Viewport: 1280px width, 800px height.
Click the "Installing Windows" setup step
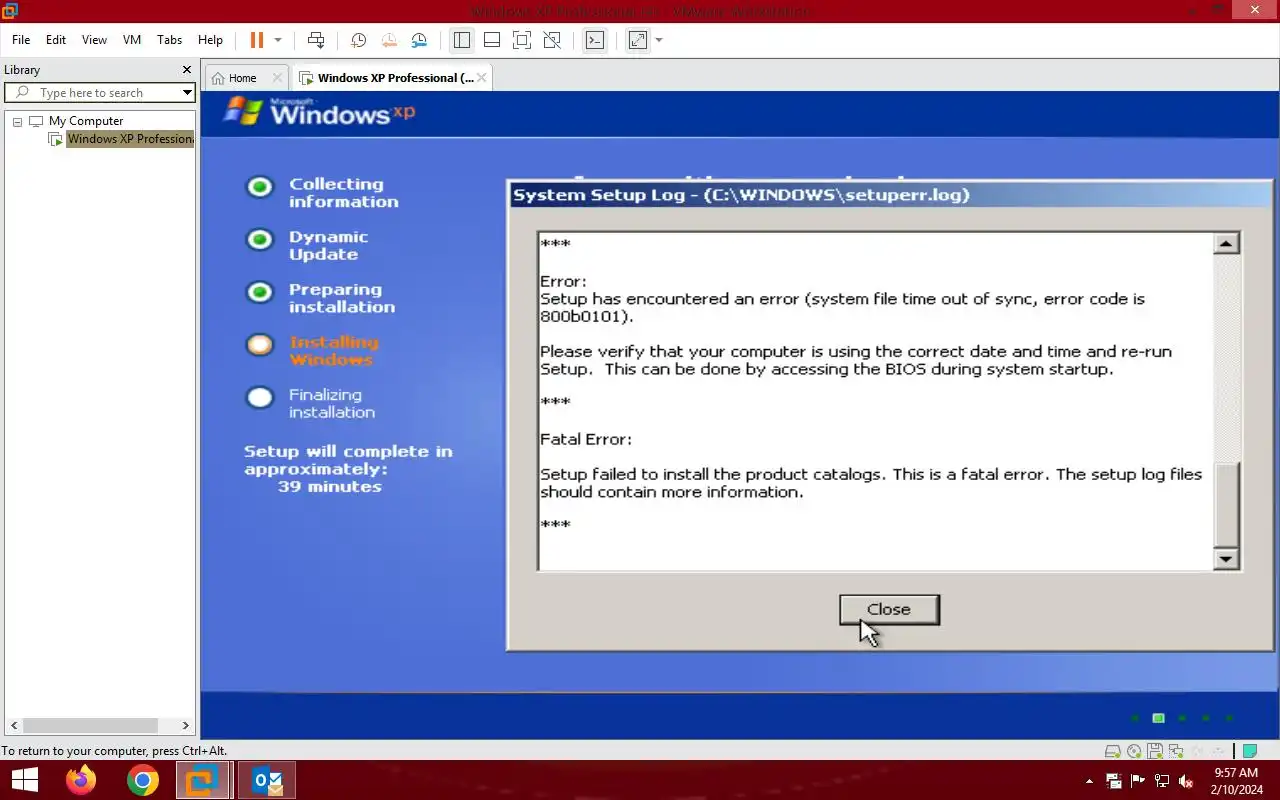click(333, 351)
